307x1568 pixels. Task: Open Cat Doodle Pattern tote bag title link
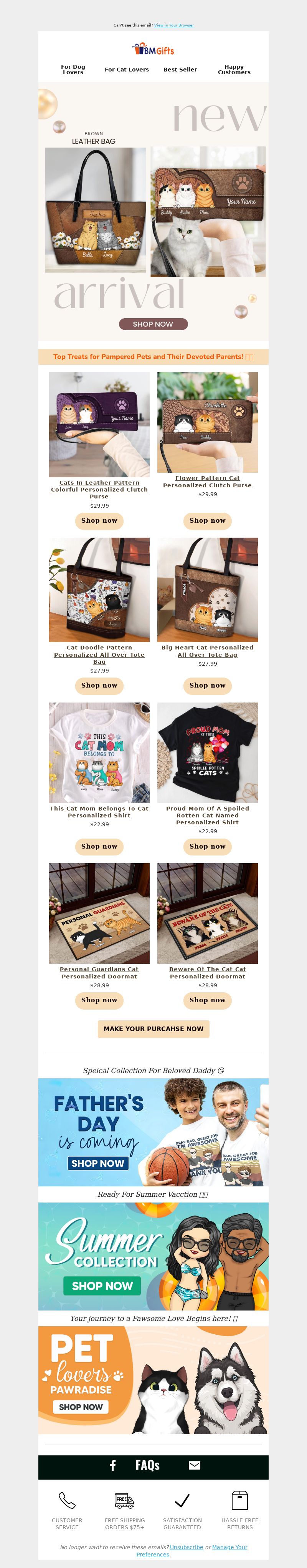click(99, 654)
